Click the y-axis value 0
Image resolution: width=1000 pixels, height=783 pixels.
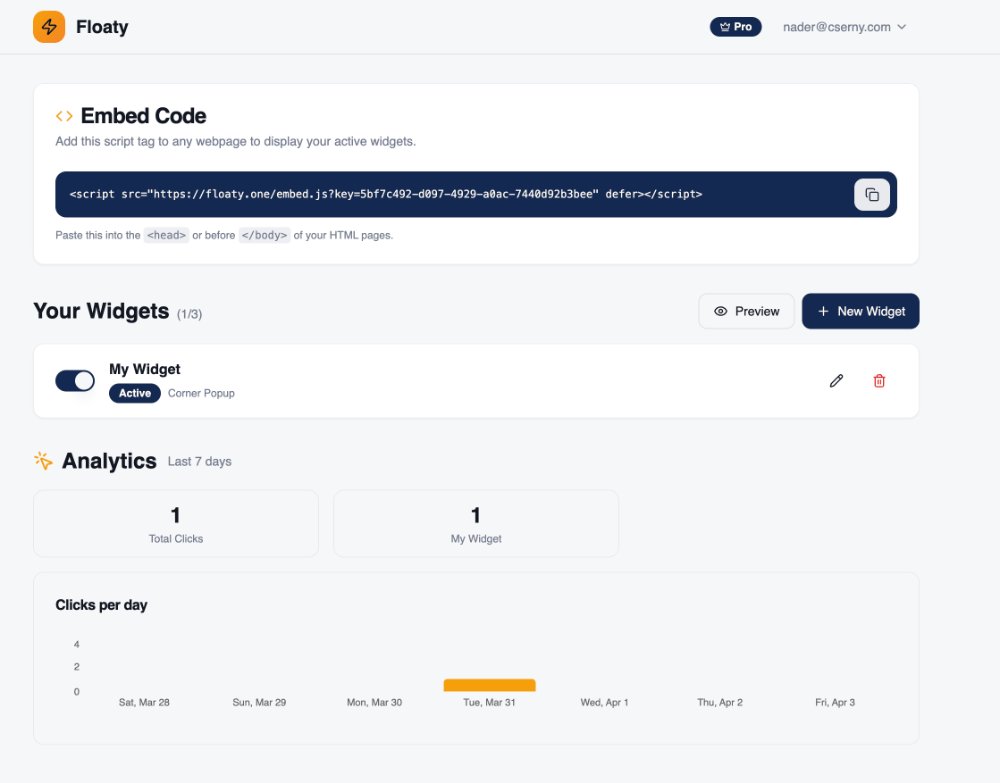[x=77, y=691]
